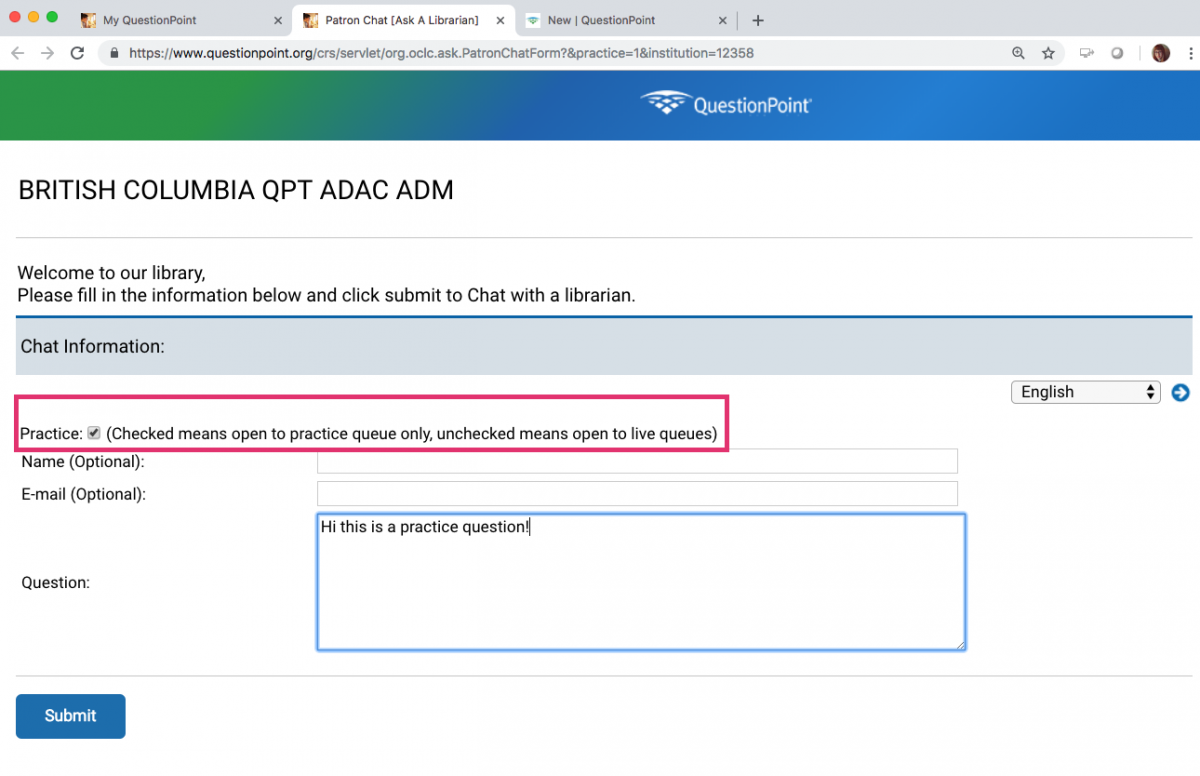
Task: Click in the E-mail (Optional) field
Action: [x=637, y=494]
